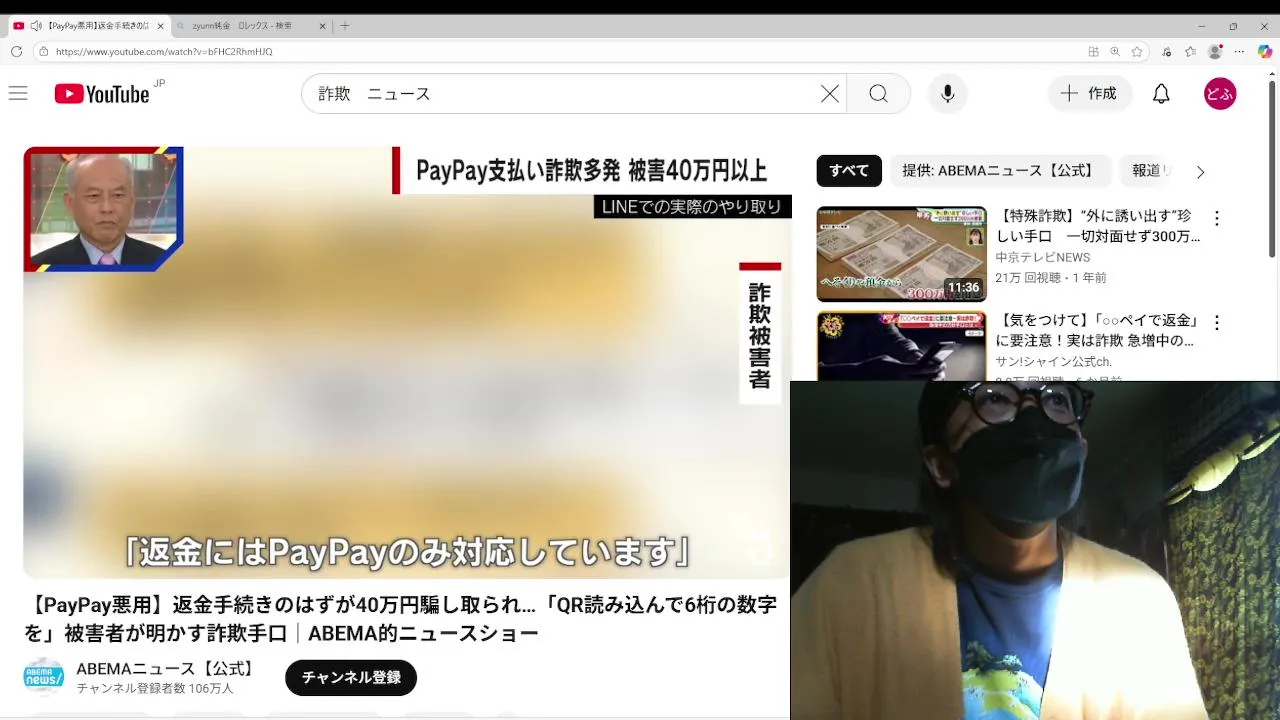Viewport: 1280px width, 720px height.
Task: Open zoom magnifier in address bar
Action: point(1115,52)
